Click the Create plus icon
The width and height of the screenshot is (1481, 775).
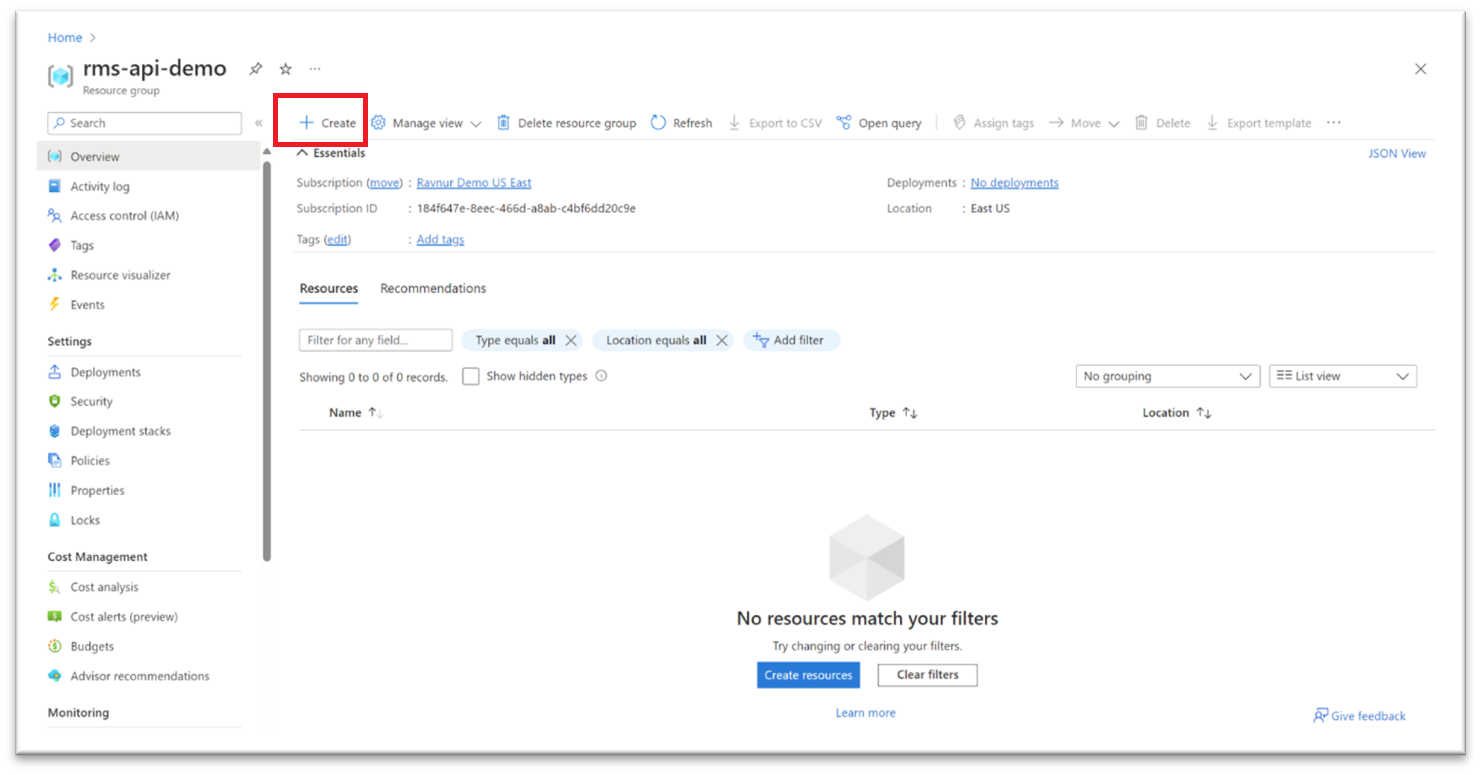click(306, 123)
